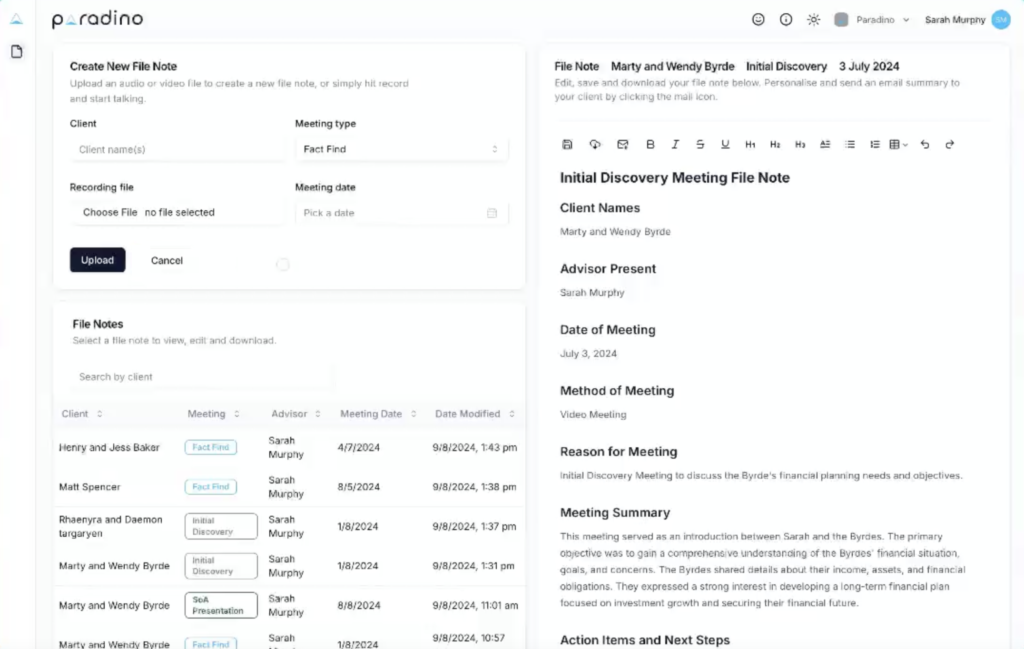The image size is (1024, 649).
Task: Apply strikethrough formatting in editor toolbar
Action: tap(700, 144)
